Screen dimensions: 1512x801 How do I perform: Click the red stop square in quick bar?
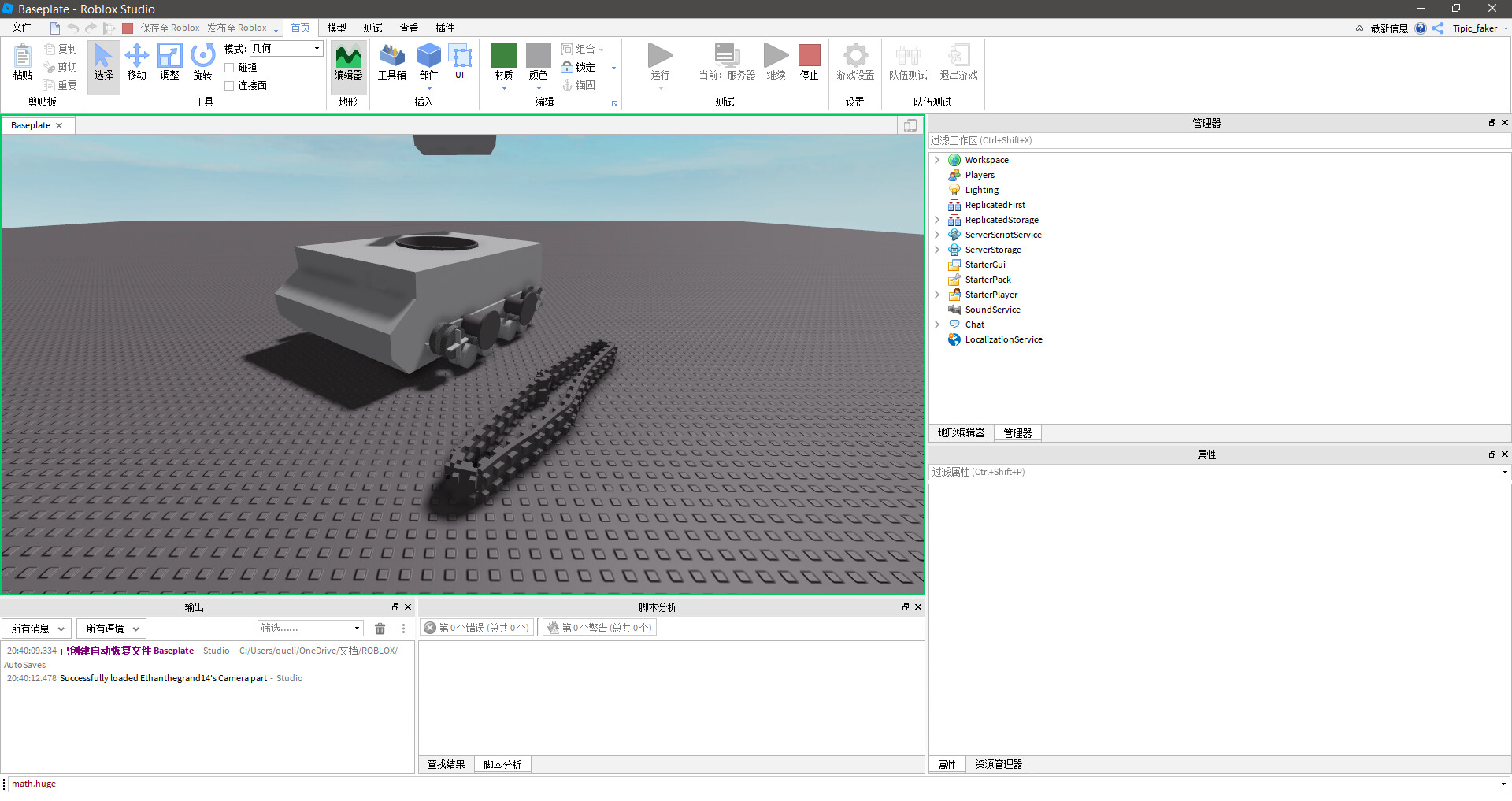[128, 28]
